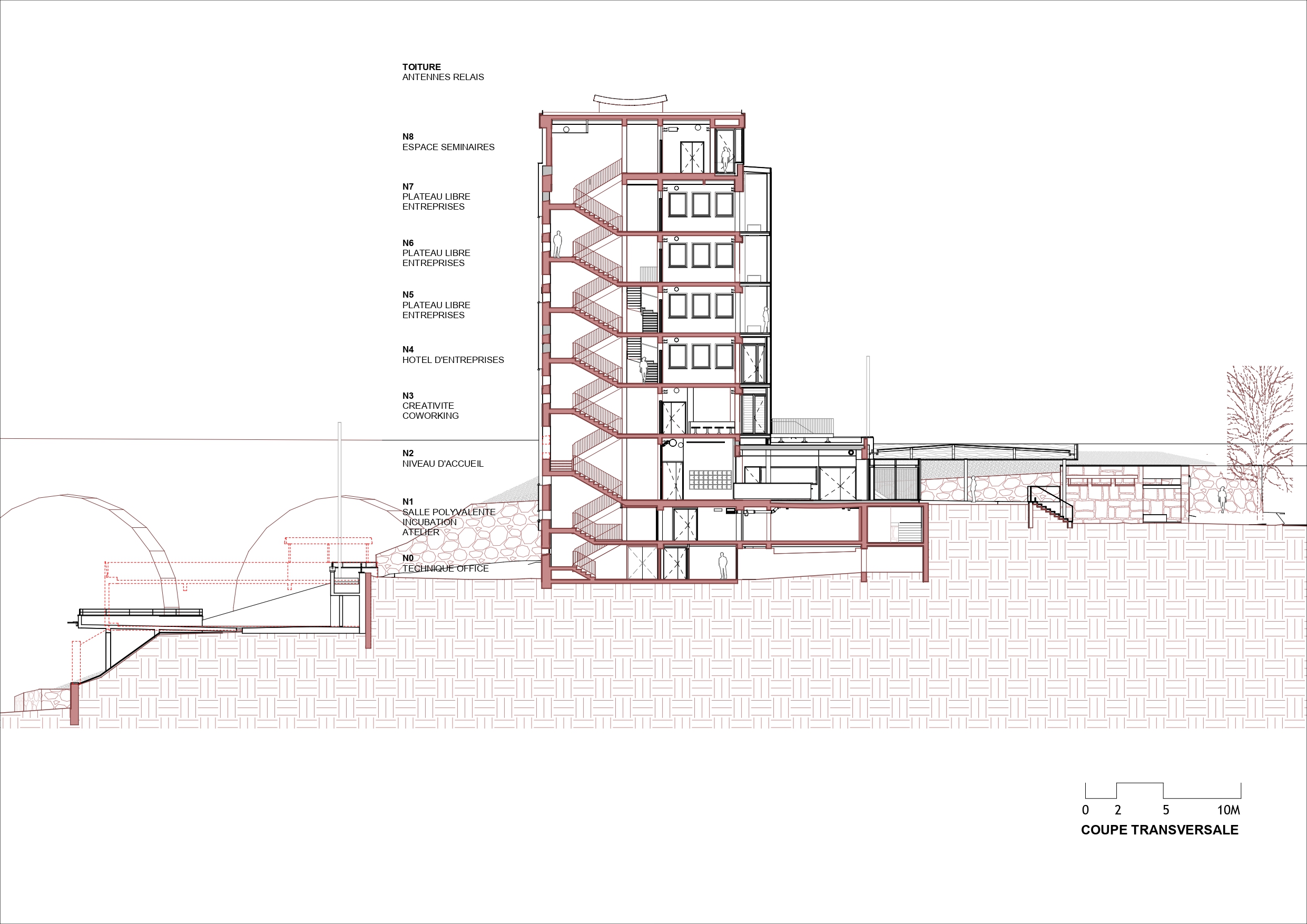Click the N8 ESPACE SEMINAIRES label
This screenshot has height=924, width=1307.
[x=448, y=142]
